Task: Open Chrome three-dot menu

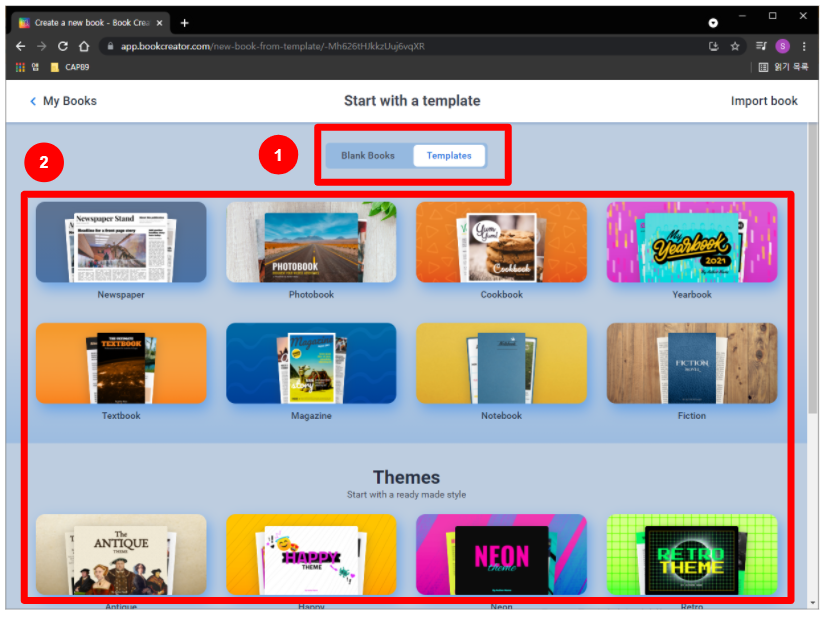Action: 804,46
